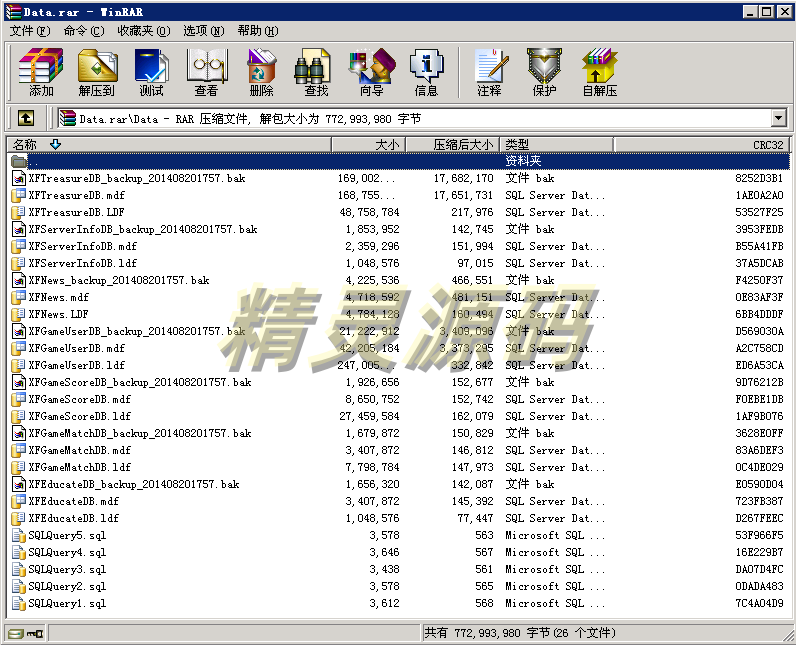Click the icon of SQLQuery1.sql
Screen dimensions: 796x645
point(19,603)
